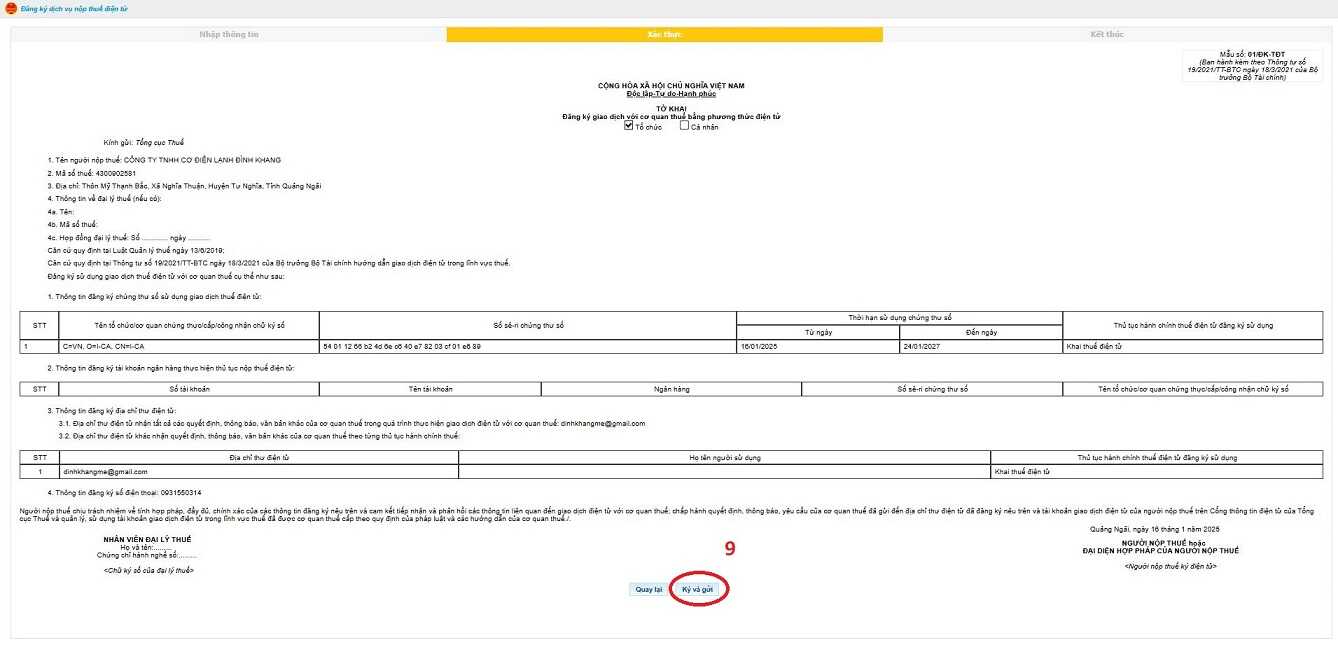Click the line 4c. Hợp đồng đại lý thuế
Viewport: 1338px width, 645px height.
tap(128, 238)
